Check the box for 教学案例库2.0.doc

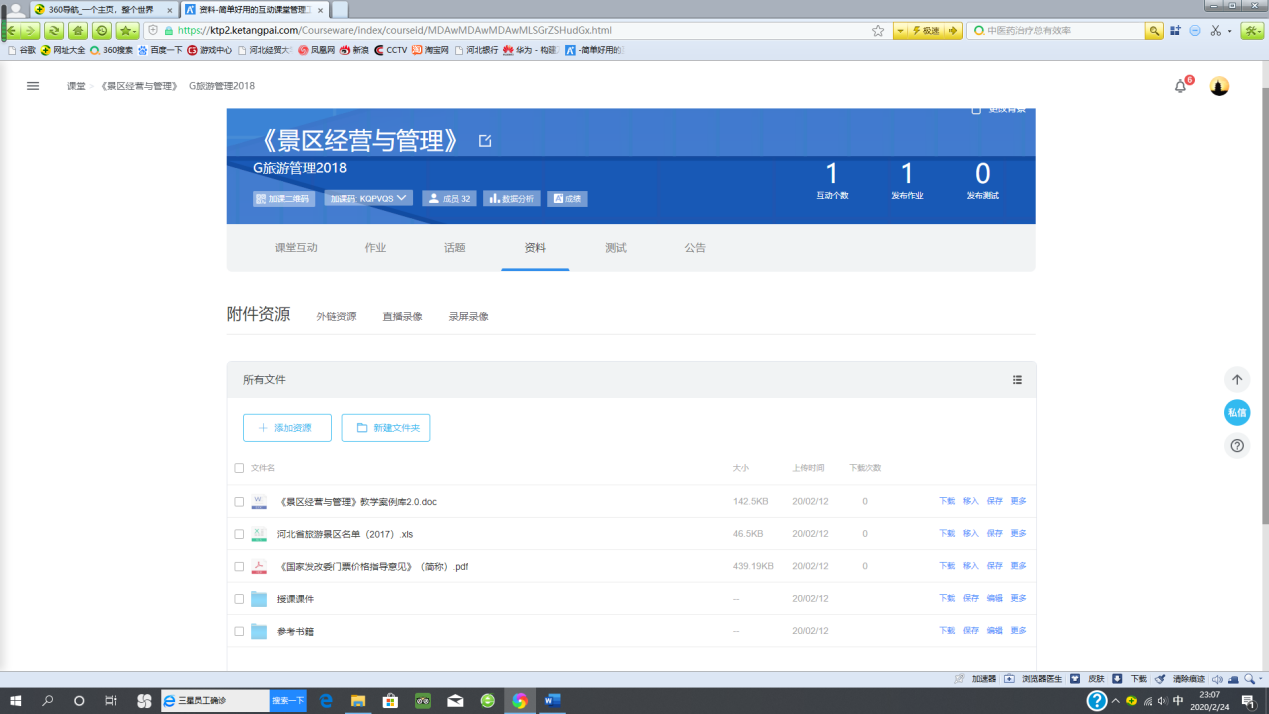[x=239, y=502]
